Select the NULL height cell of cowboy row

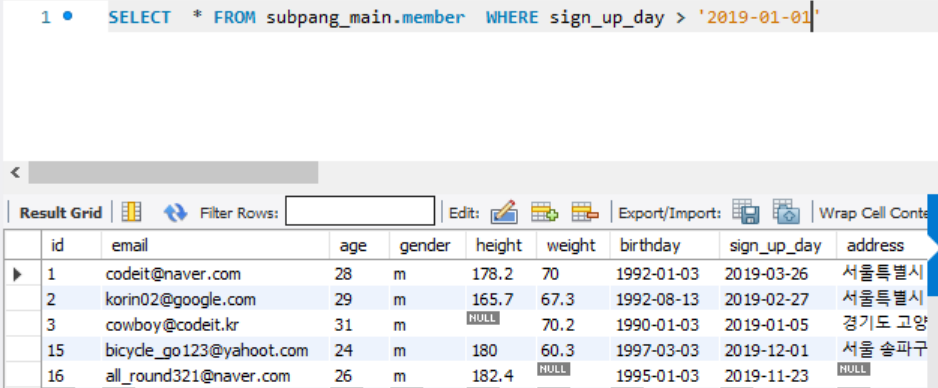pos(483,318)
